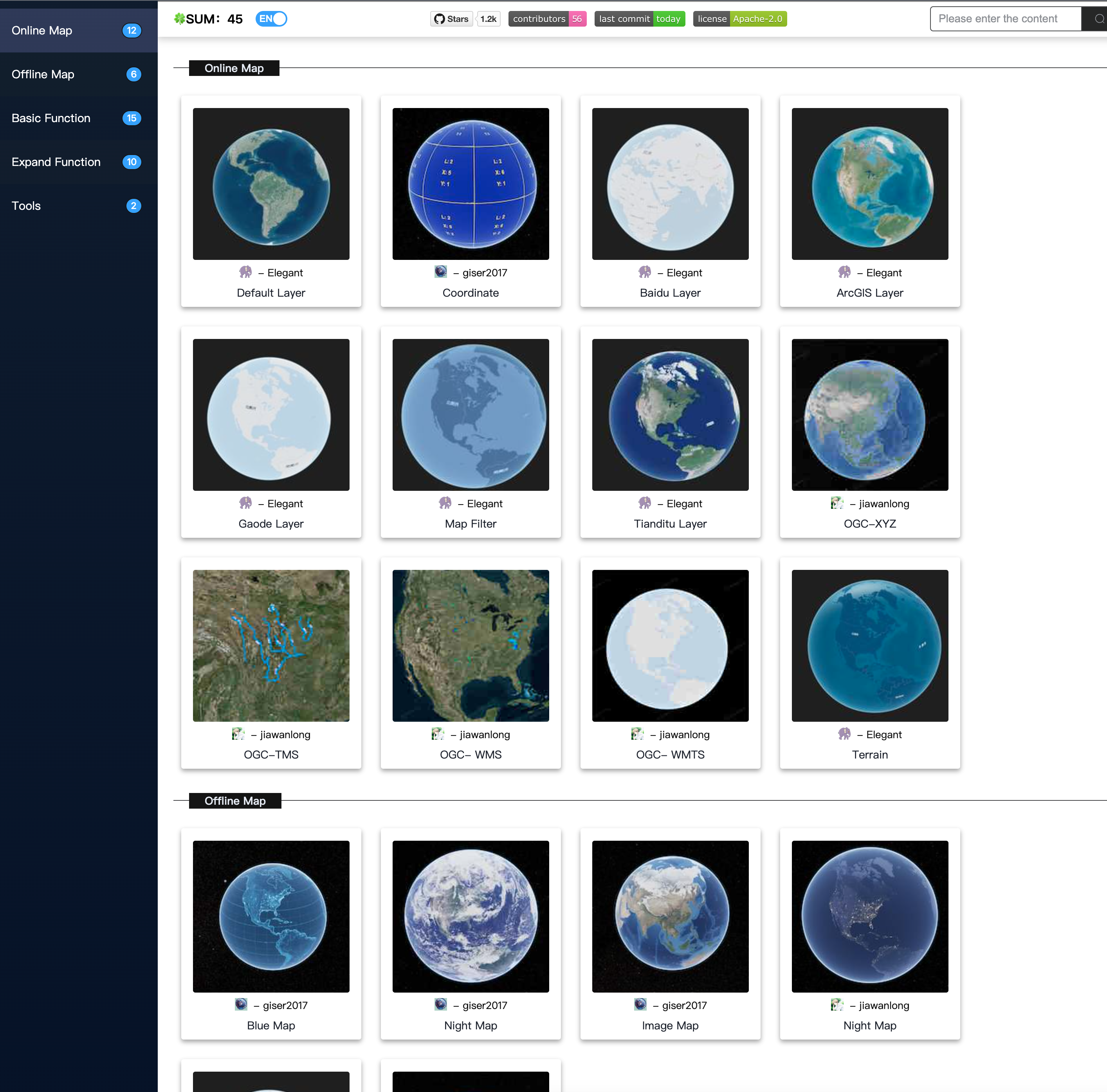Screen dimensions: 1107x1092
Task: Open the Offline Map sidebar item
Action: coord(79,74)
